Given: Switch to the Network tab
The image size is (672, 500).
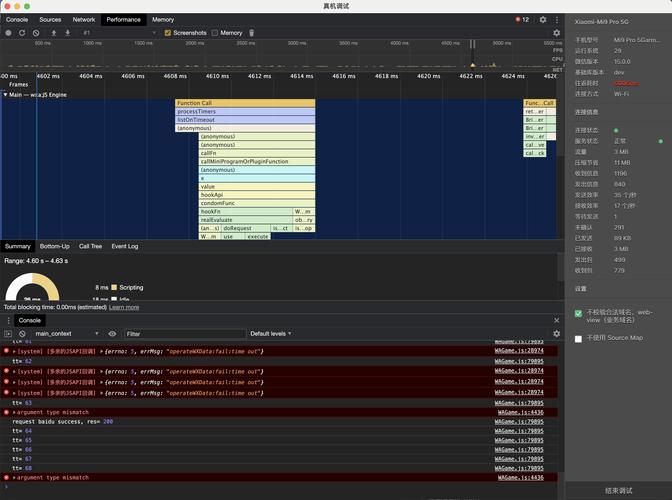Looking at the screenshot, I should [x=84, y=19].
